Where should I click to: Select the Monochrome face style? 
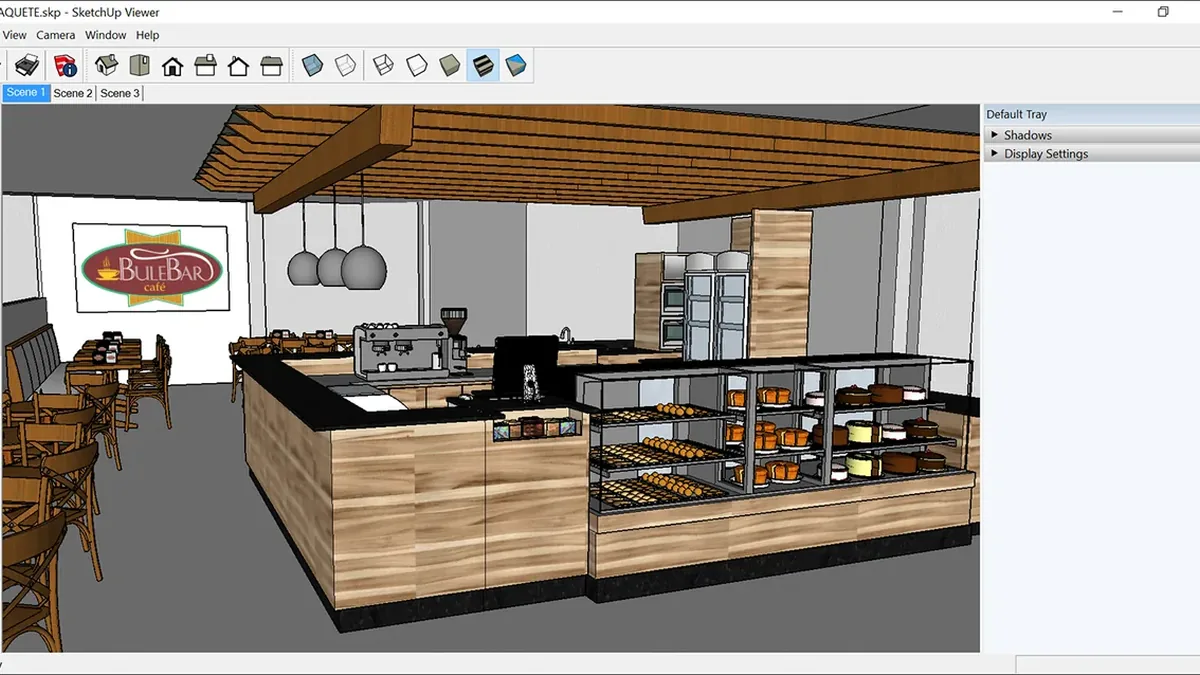click(516, 66)
